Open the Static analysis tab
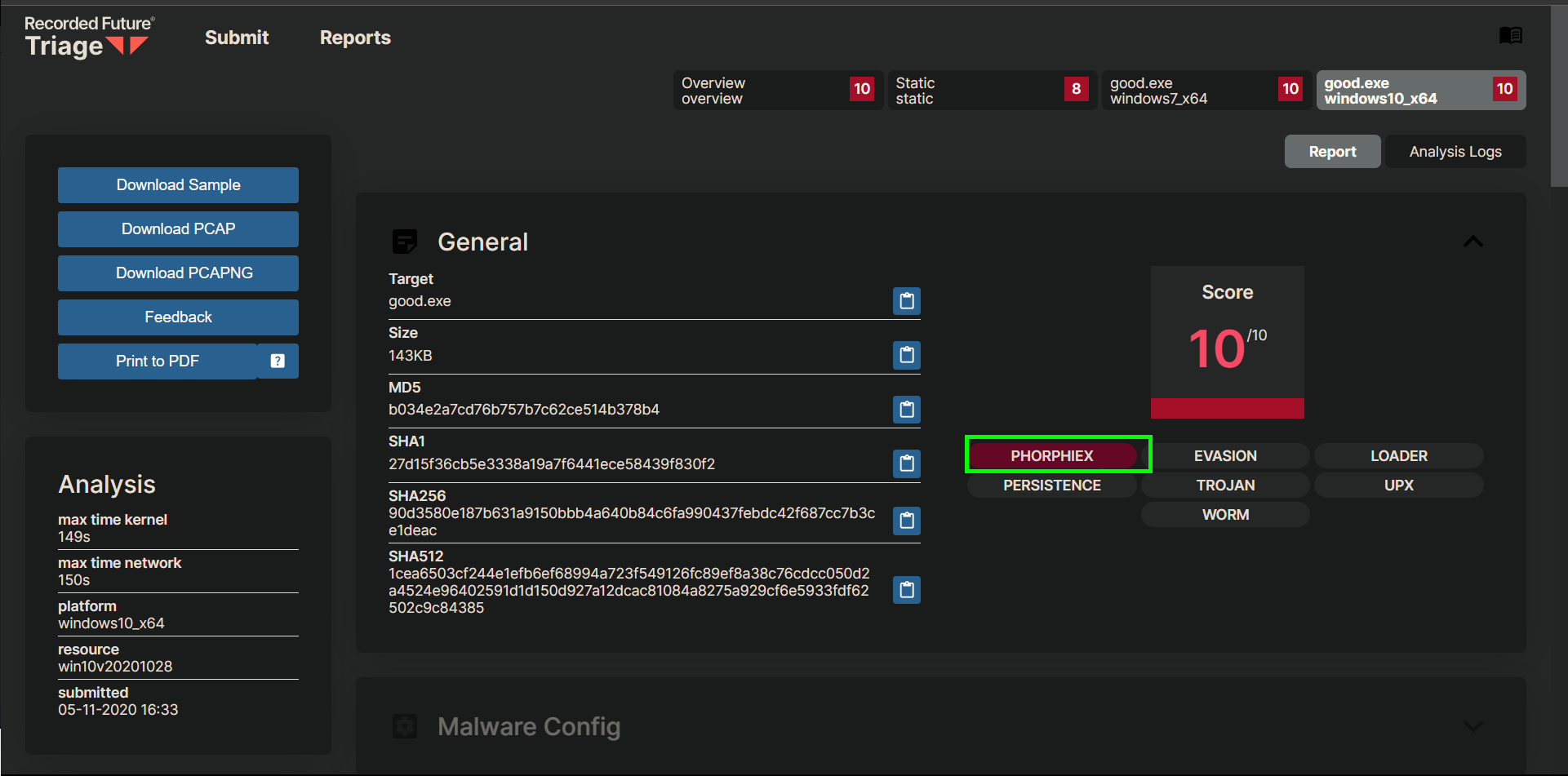This screenshot has width=1568, height=776. [991, 90]
